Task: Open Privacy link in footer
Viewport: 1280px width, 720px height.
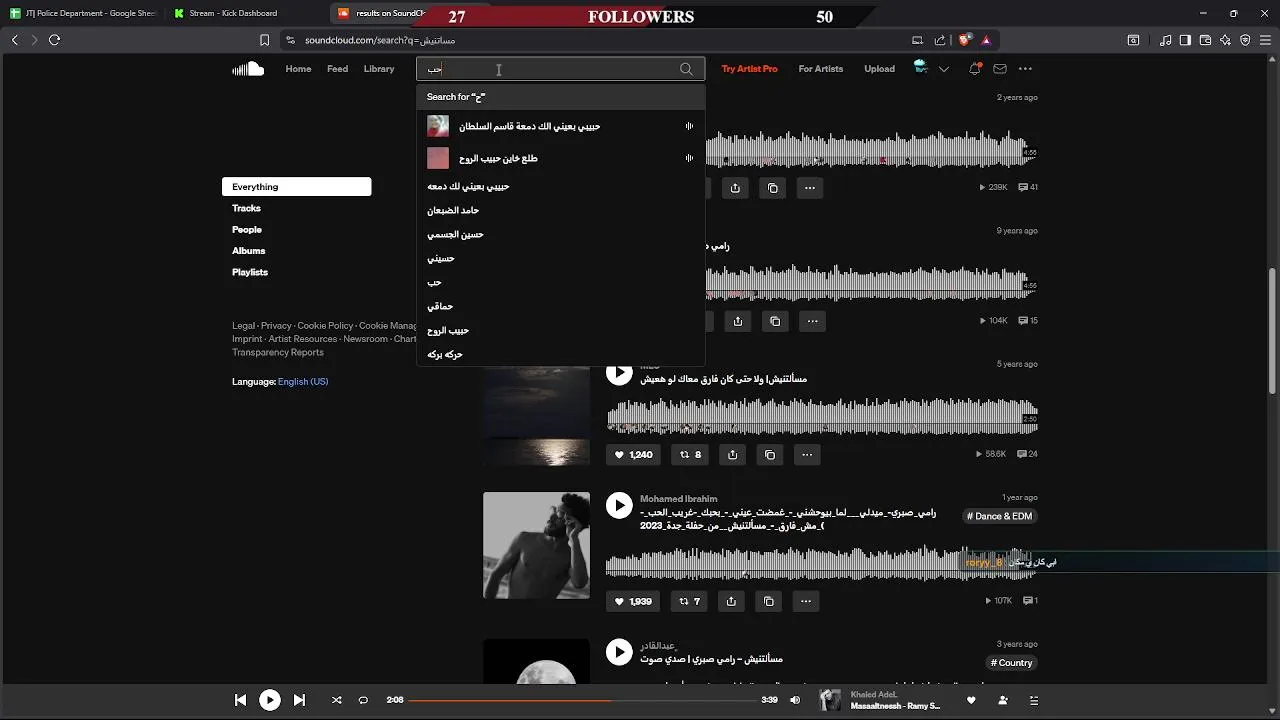Action: coord(276,326)
